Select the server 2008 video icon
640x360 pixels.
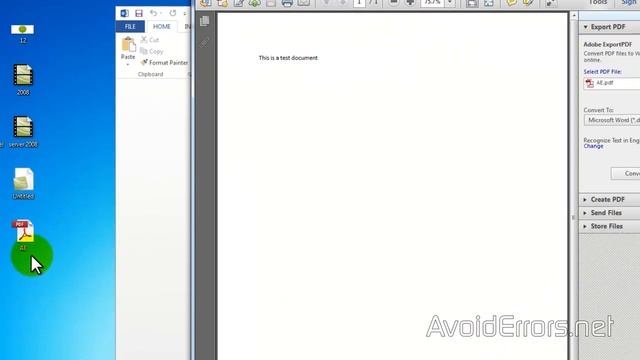coord(23,132)
